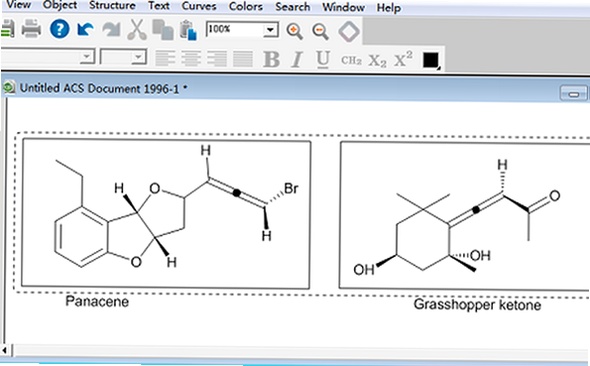Screen dimensions: 590x366
Task: Toggle Bold formatting
Action: click(271, 59)
